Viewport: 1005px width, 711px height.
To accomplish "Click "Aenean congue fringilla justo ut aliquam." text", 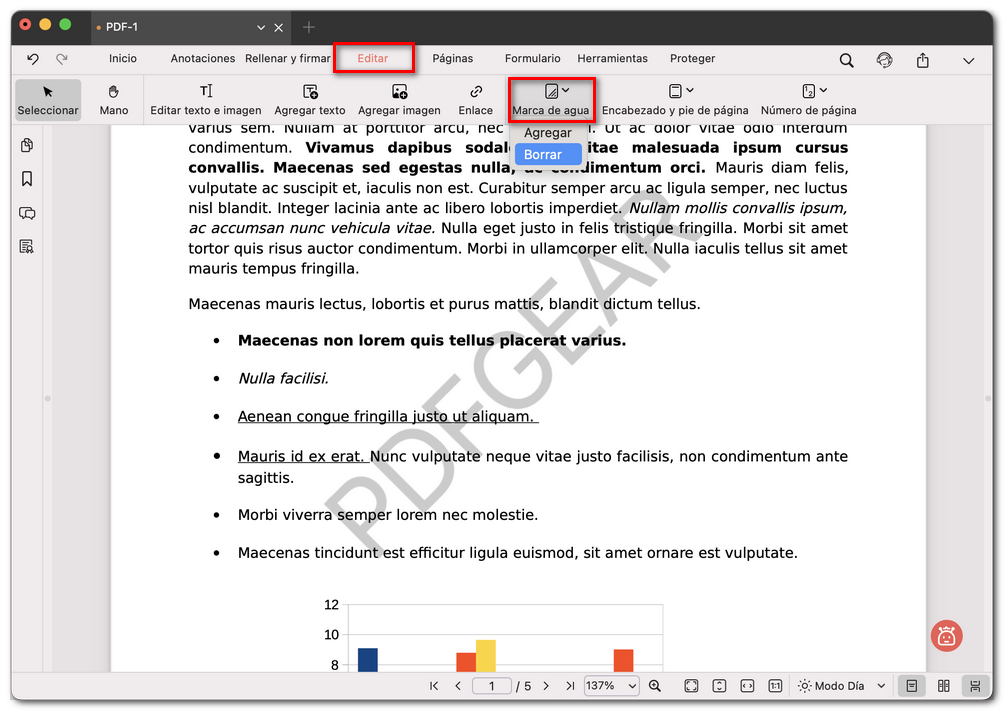I will (x=386, y=417).
